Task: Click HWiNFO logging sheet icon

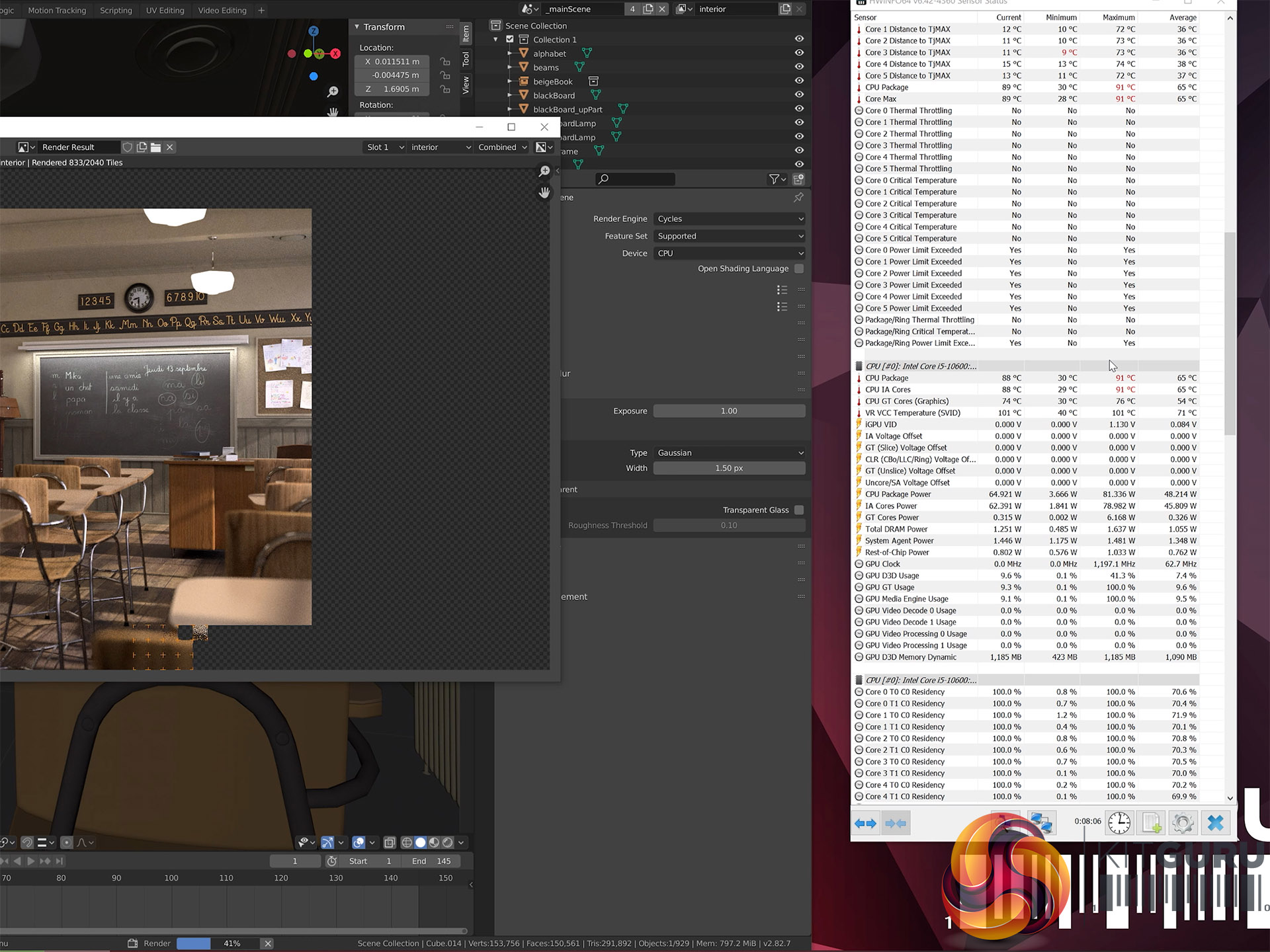Action: [1152, 823]
